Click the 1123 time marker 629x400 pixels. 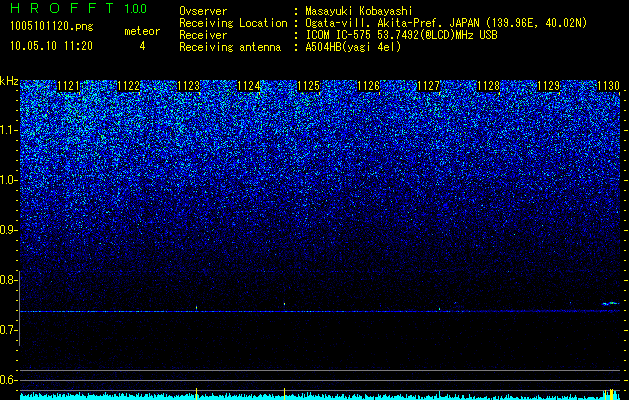pyautogui.click(x=189, y=86)
